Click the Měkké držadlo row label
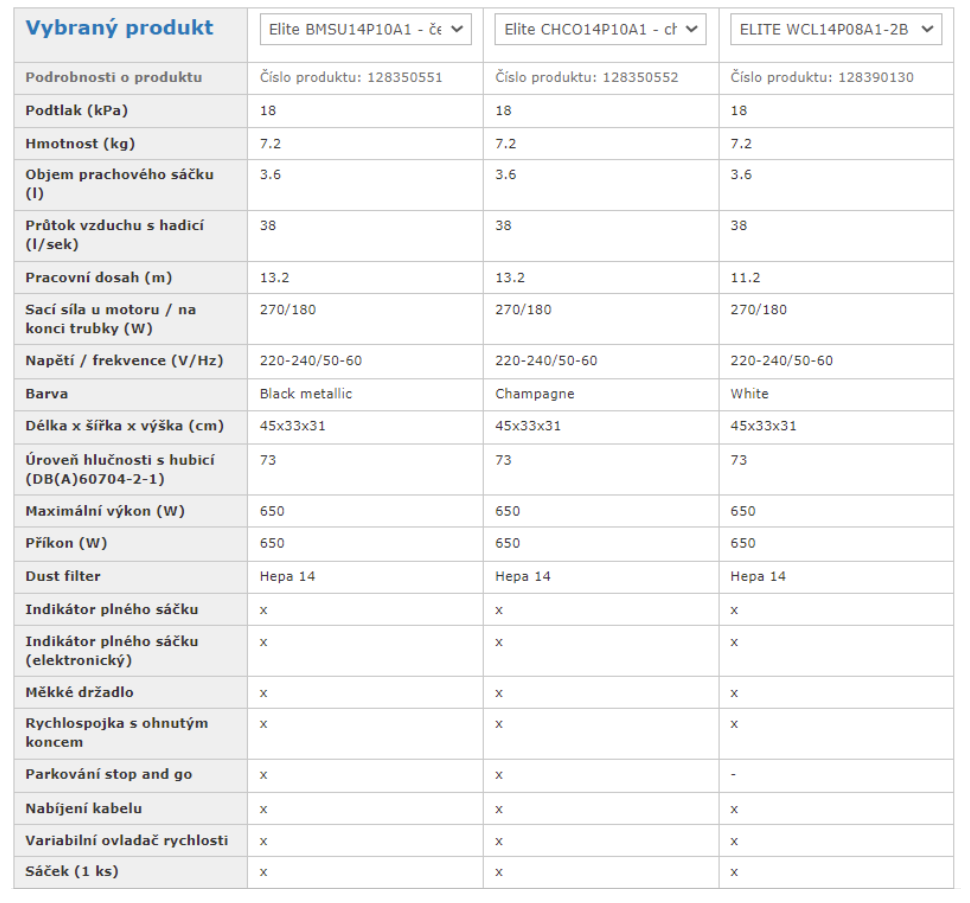The height and width of the screenshot is (903, 970). 79,693
